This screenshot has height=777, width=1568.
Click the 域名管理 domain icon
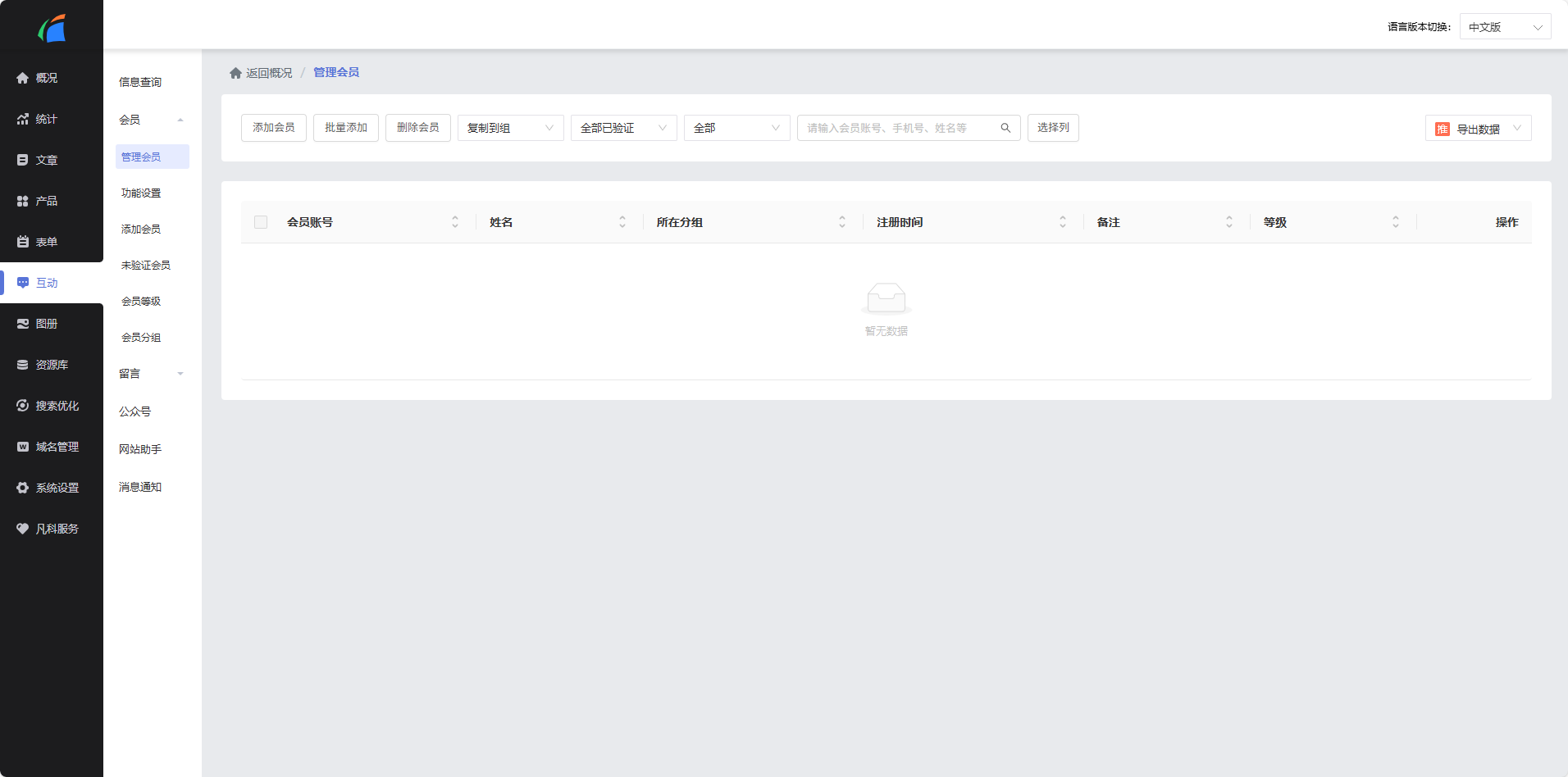[x=23, y=447]
